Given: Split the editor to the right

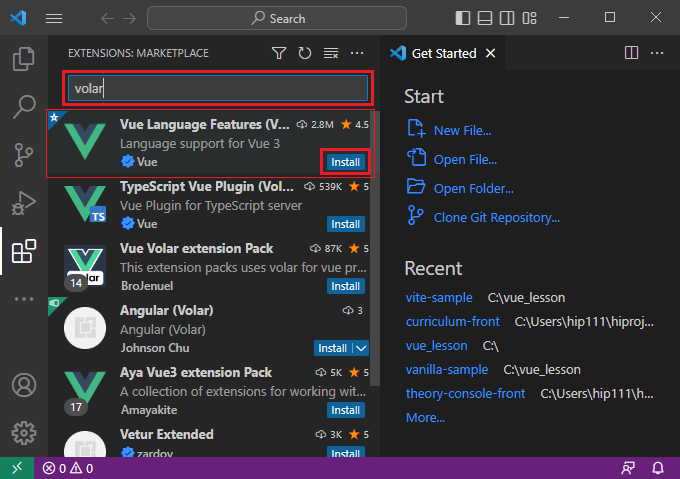Looking at the screenshot, I should (631, 53).
